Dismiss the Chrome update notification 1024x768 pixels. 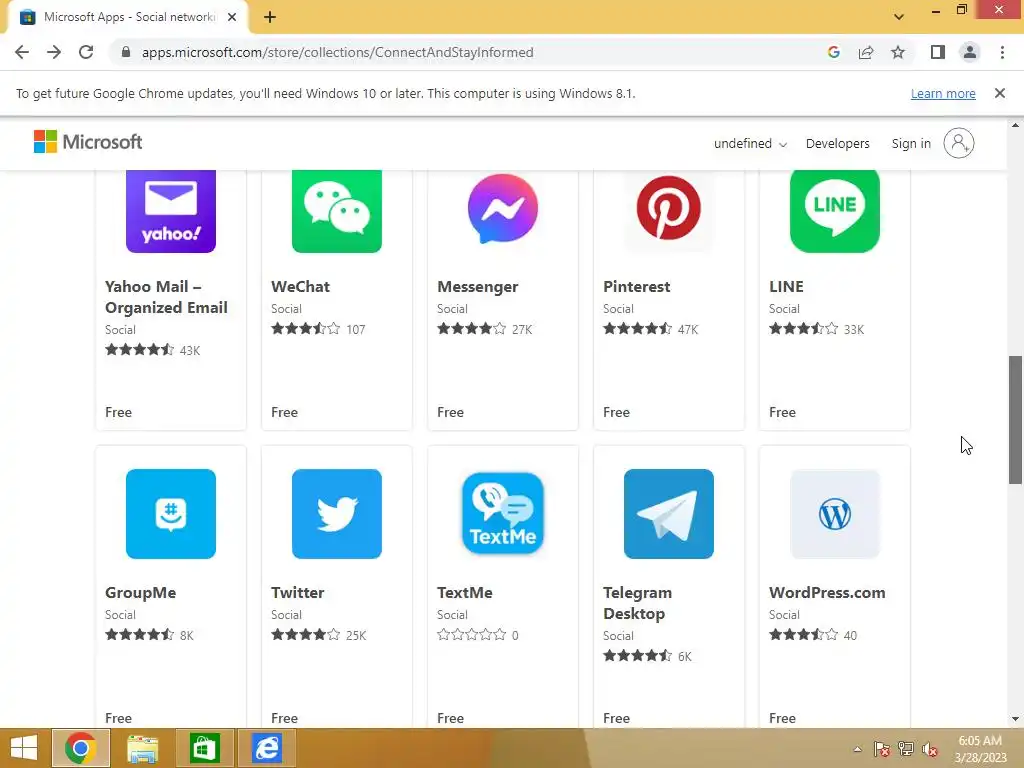pyautogui.click(x=999, y=93)
